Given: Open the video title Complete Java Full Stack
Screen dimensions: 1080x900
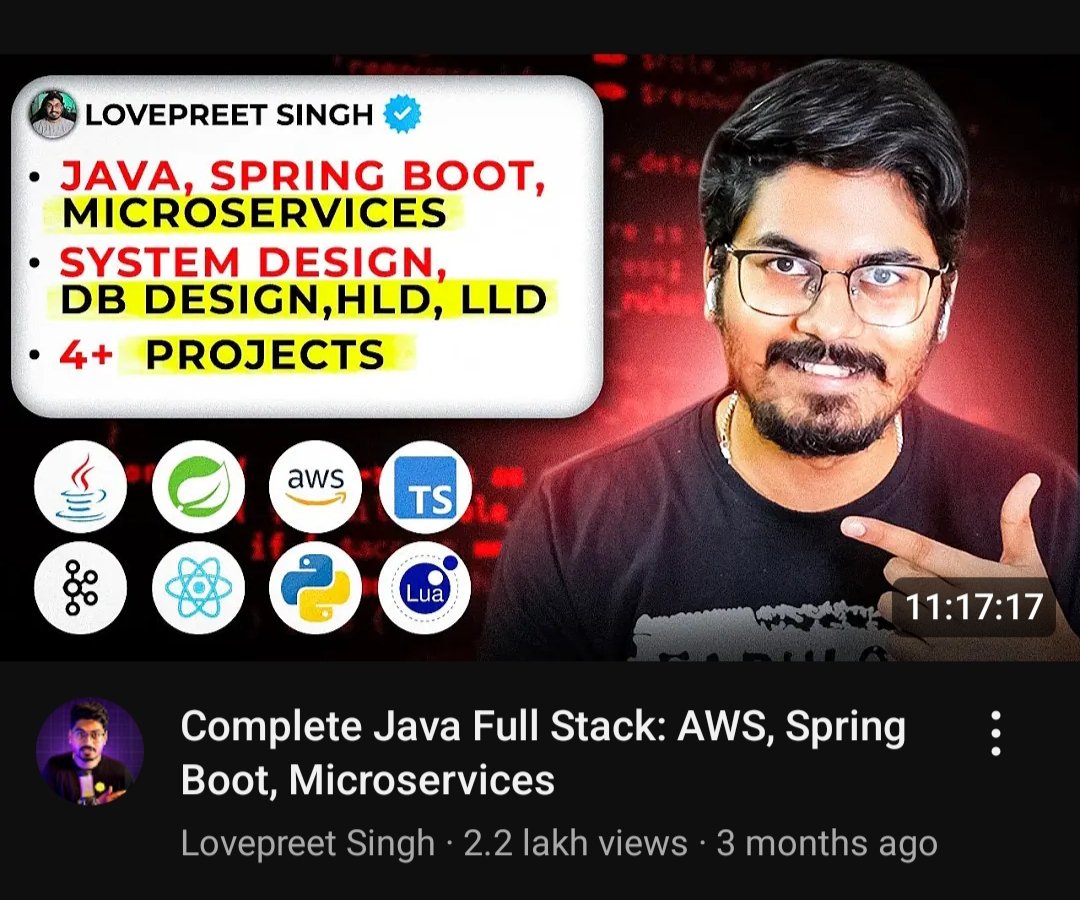Looking at the screenshot, I should point(543,753).
